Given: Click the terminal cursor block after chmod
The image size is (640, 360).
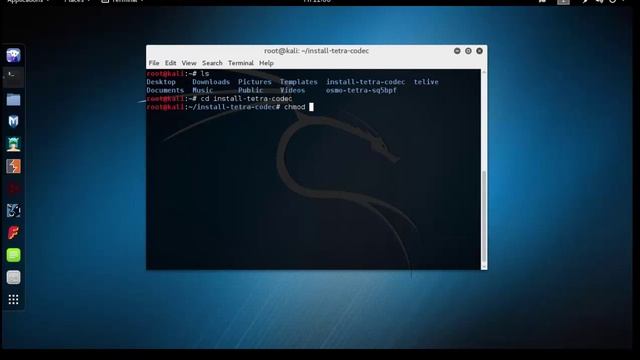Looking at the screenshot, I should [311, 107].
